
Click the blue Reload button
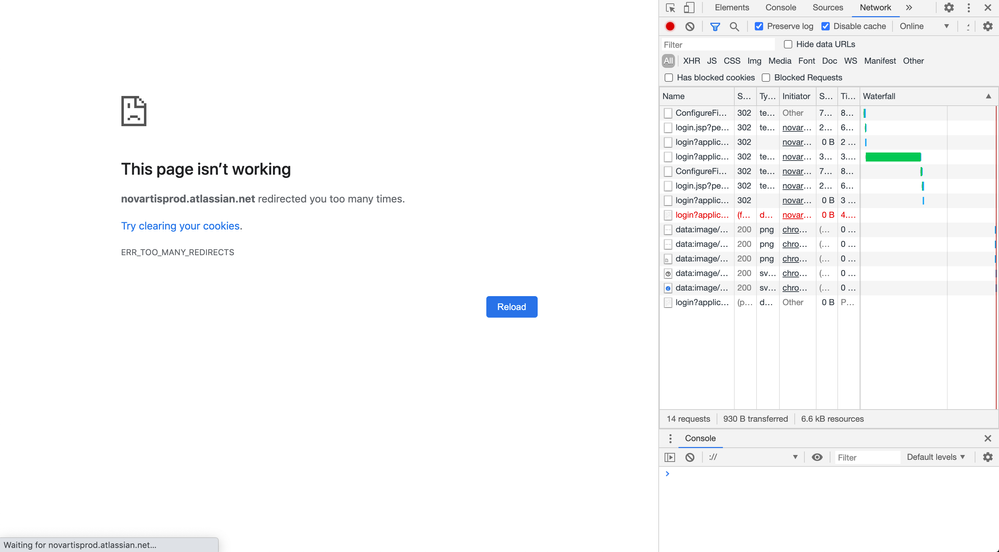512,307
